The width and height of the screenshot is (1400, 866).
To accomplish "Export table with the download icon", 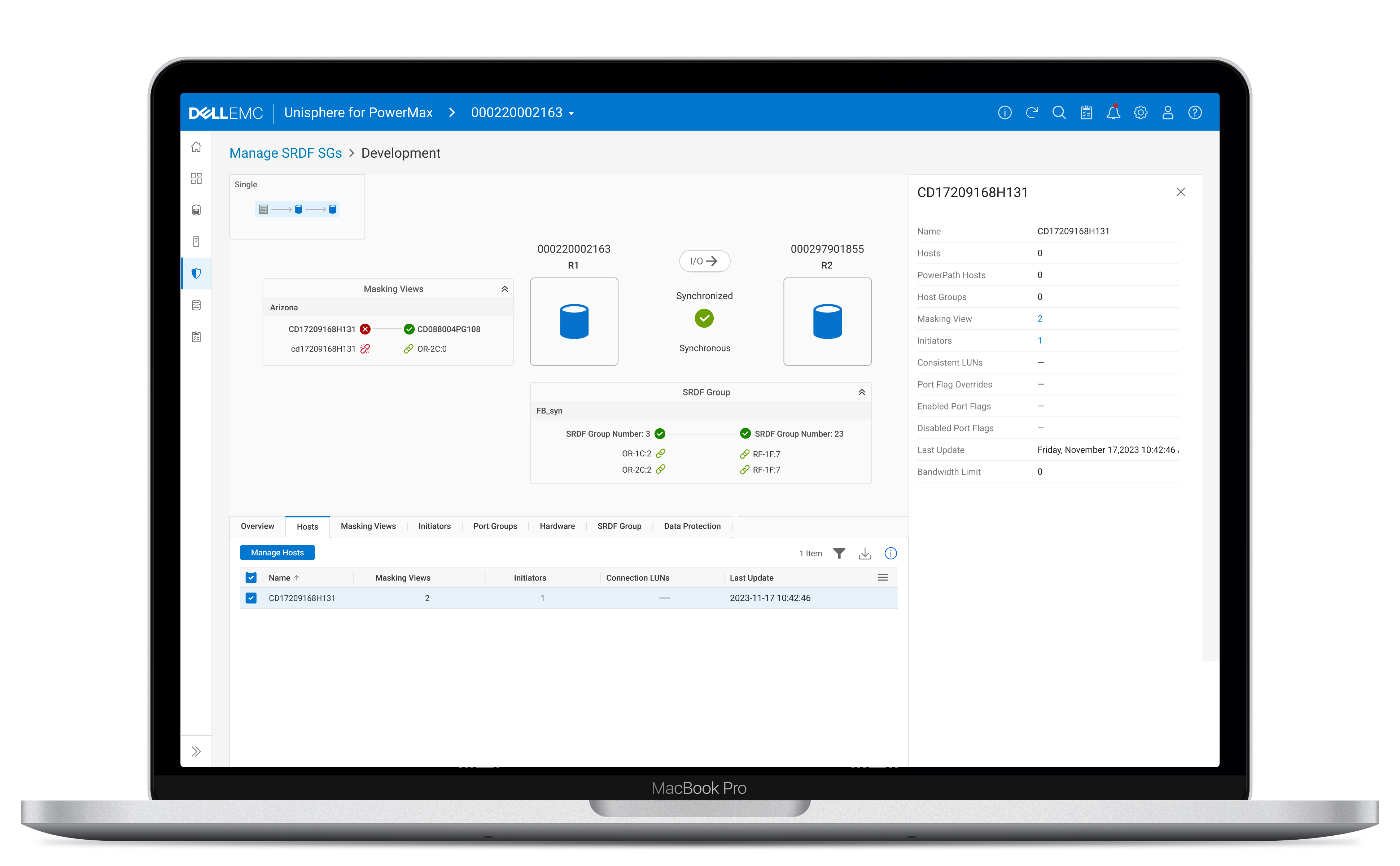I will 865,553.
